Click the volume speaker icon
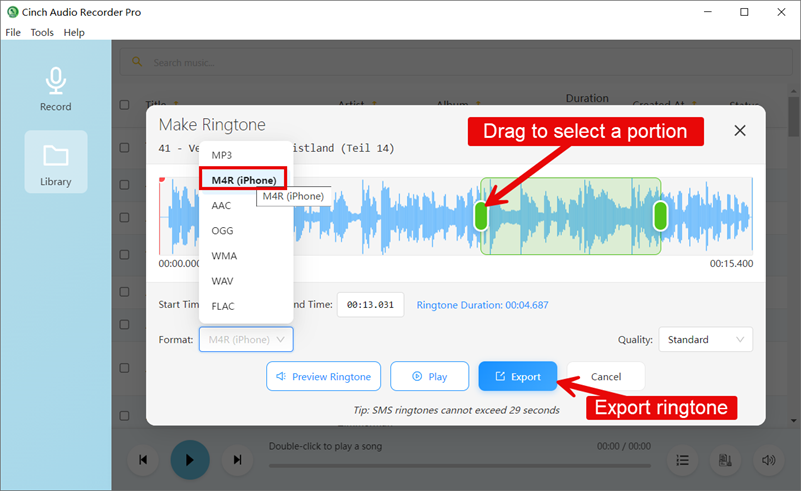Screen dimensions: 801x491 (768, 460)
